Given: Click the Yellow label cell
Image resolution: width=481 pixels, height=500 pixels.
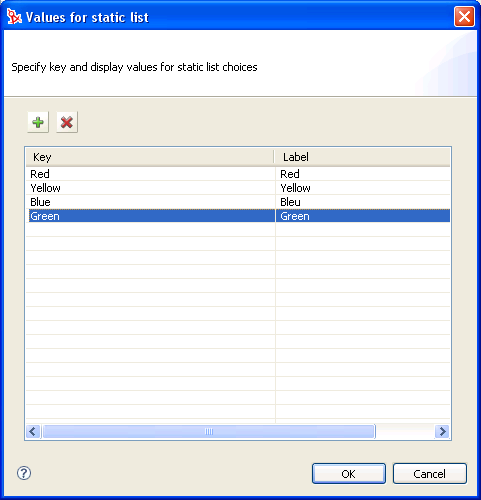Looking at the screenshot, I should pyautogui.click(x=363, y=188).
